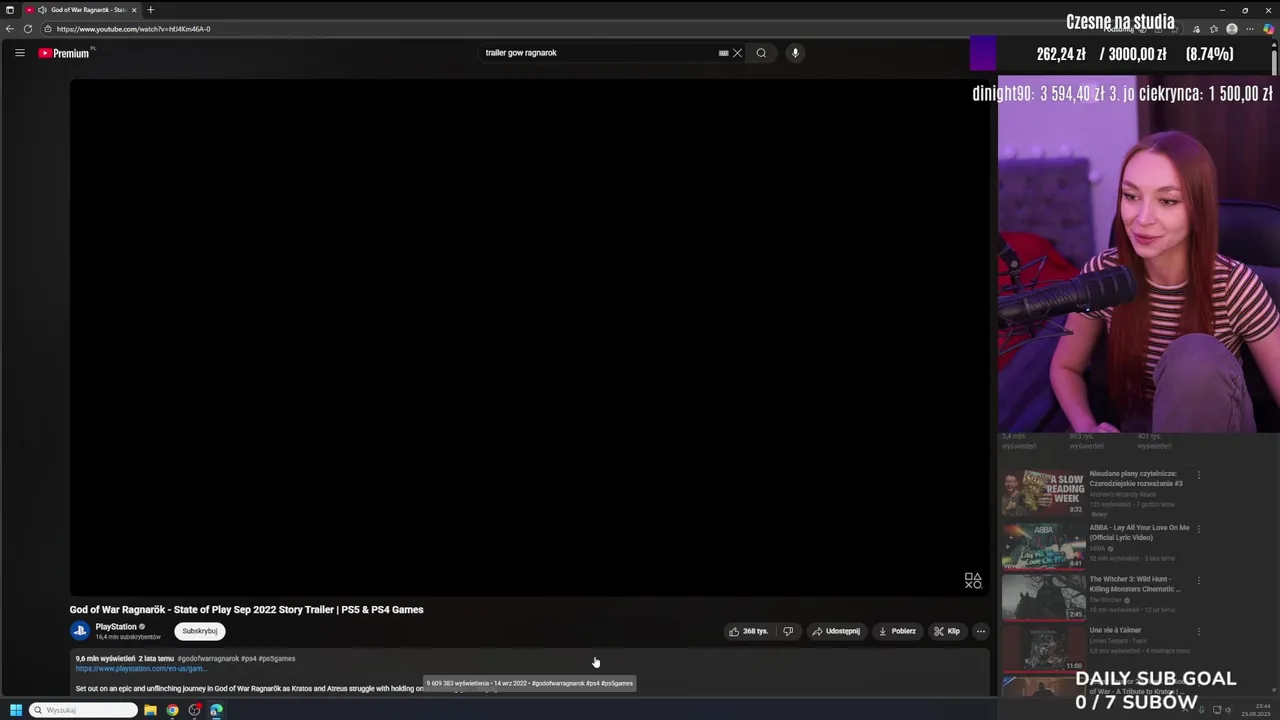This screenshot has height=720, width=1280.
Task: Close the God of War Ragnarök tab
Action: pyautogui.click(x=134, y=10)
